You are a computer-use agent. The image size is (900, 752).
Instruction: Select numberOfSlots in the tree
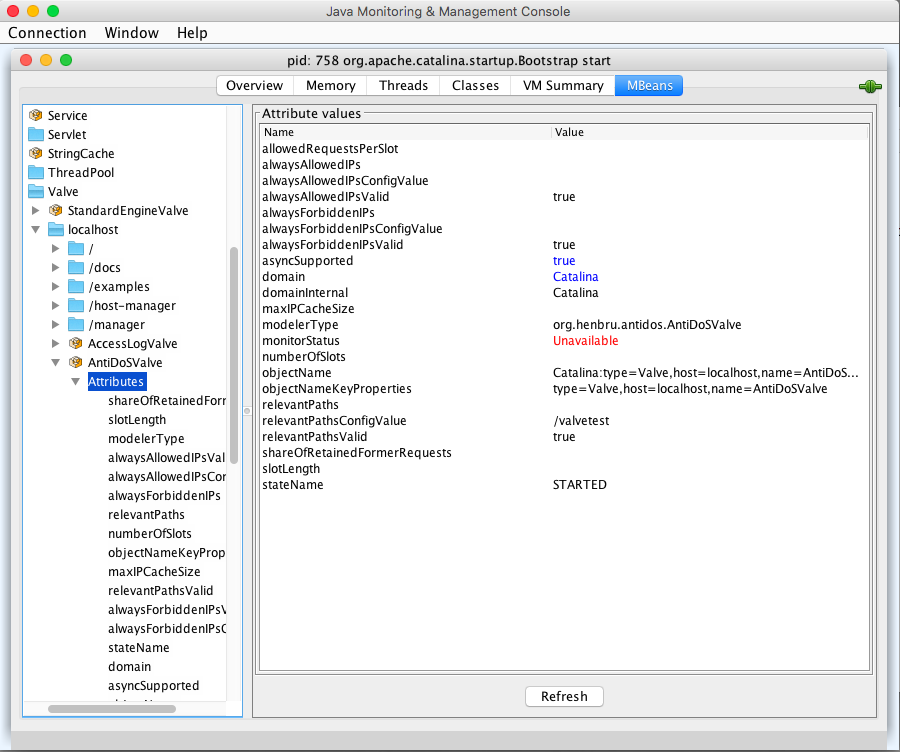[x=149, y=533]
